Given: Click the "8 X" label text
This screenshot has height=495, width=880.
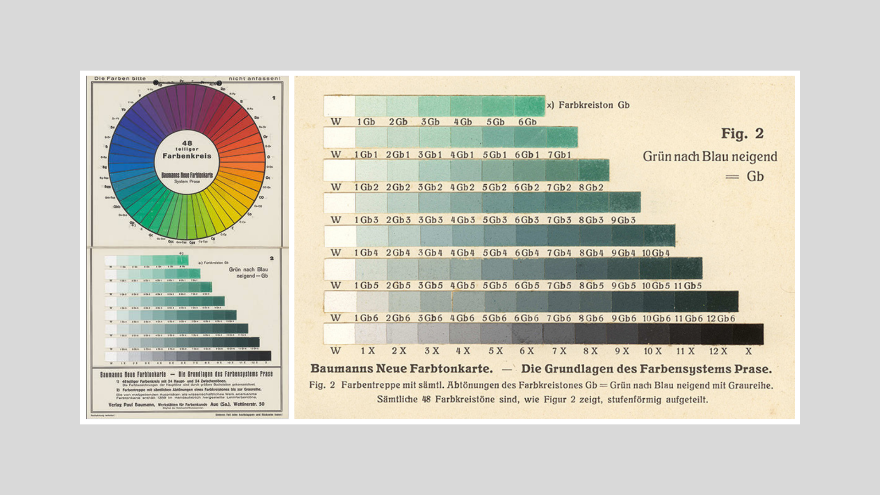Looking at the screenshot, I should [x=590, y=351].
